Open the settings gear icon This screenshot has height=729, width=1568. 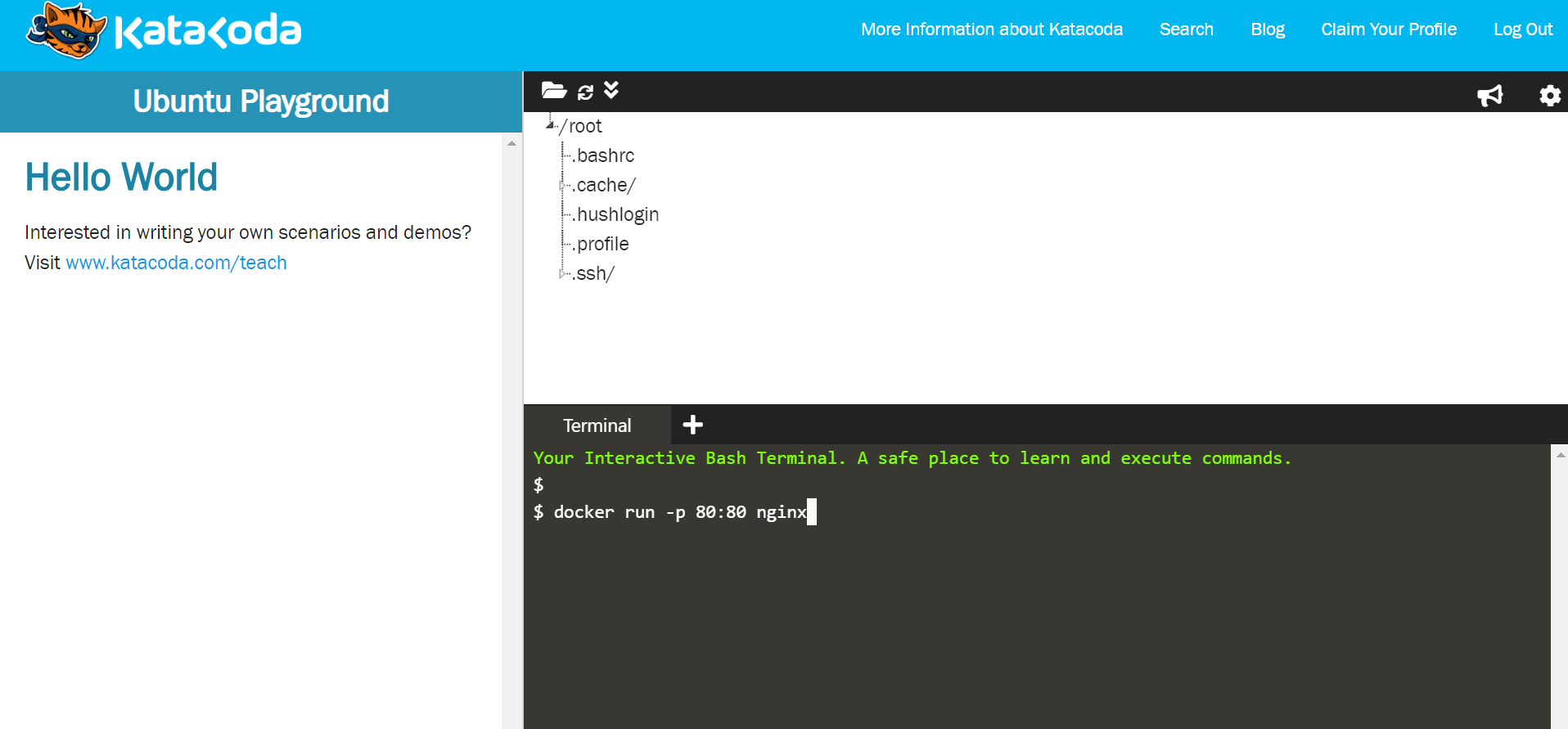coord(1550,96)
